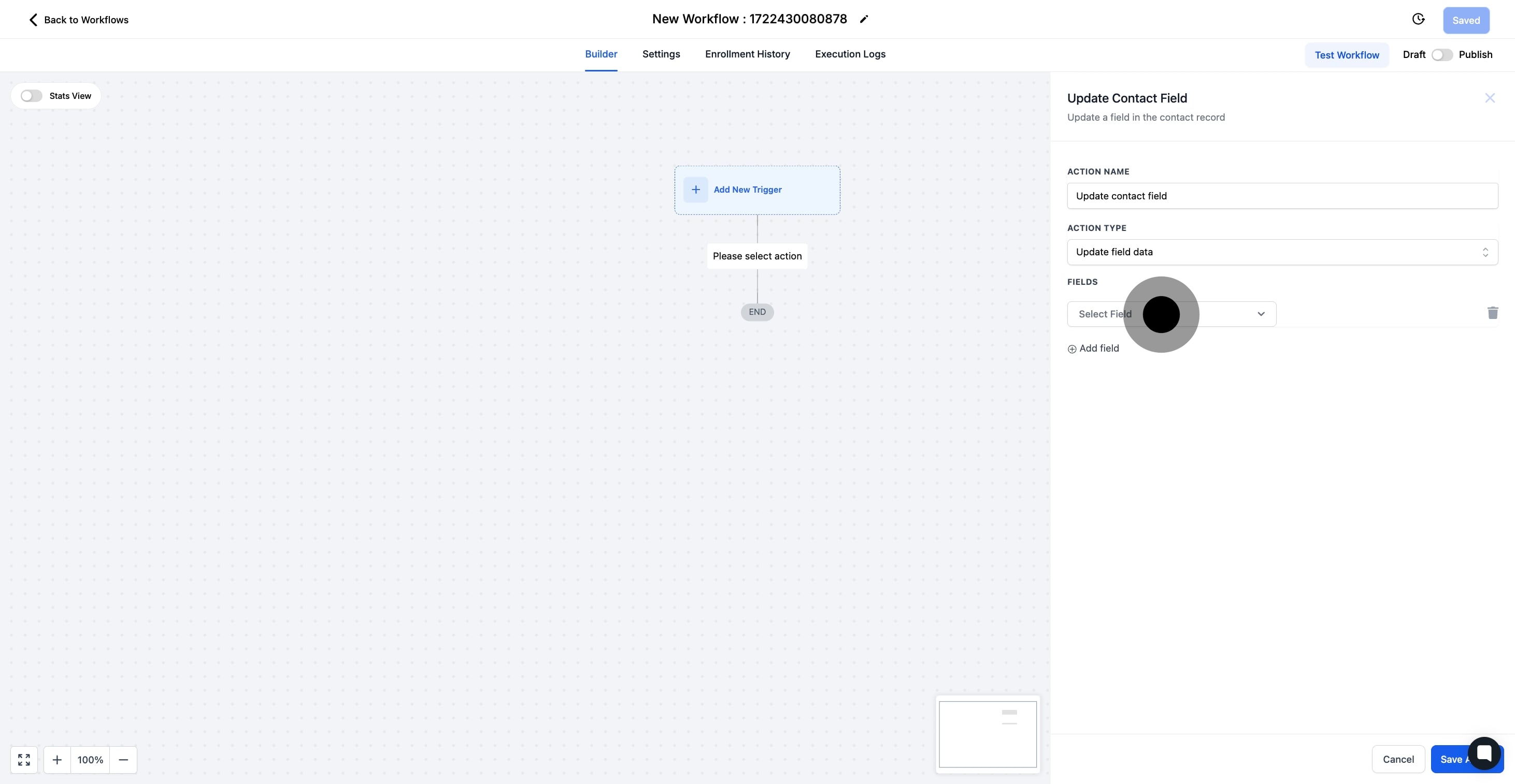Click the Action Name input field
Viewport: 1515px width, 784px height.
1282,196
